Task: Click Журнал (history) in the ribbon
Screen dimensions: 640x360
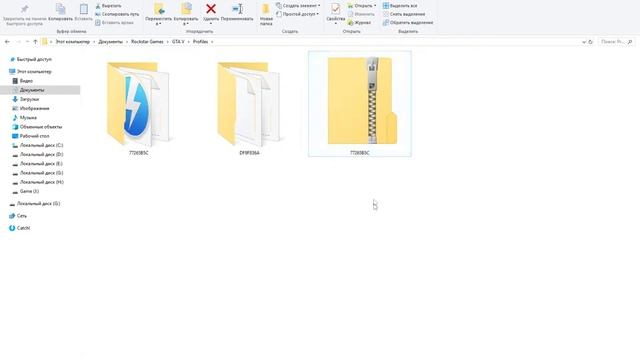Action: click(359, 23)
